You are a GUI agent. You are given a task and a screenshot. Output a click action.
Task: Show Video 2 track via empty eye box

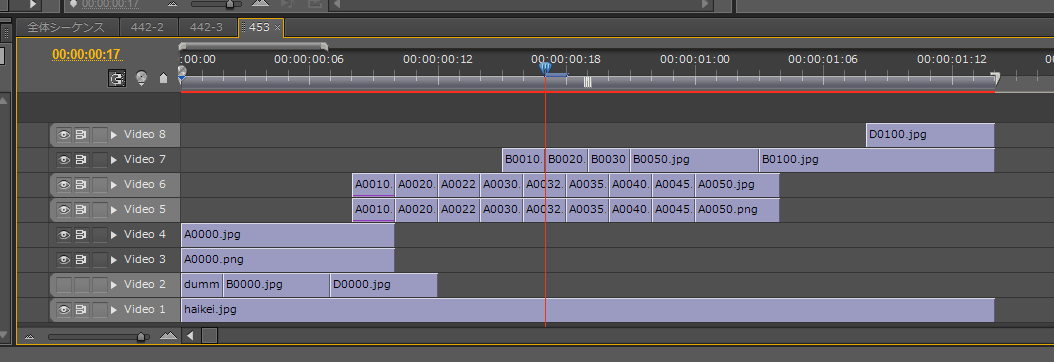coord(64,285)
